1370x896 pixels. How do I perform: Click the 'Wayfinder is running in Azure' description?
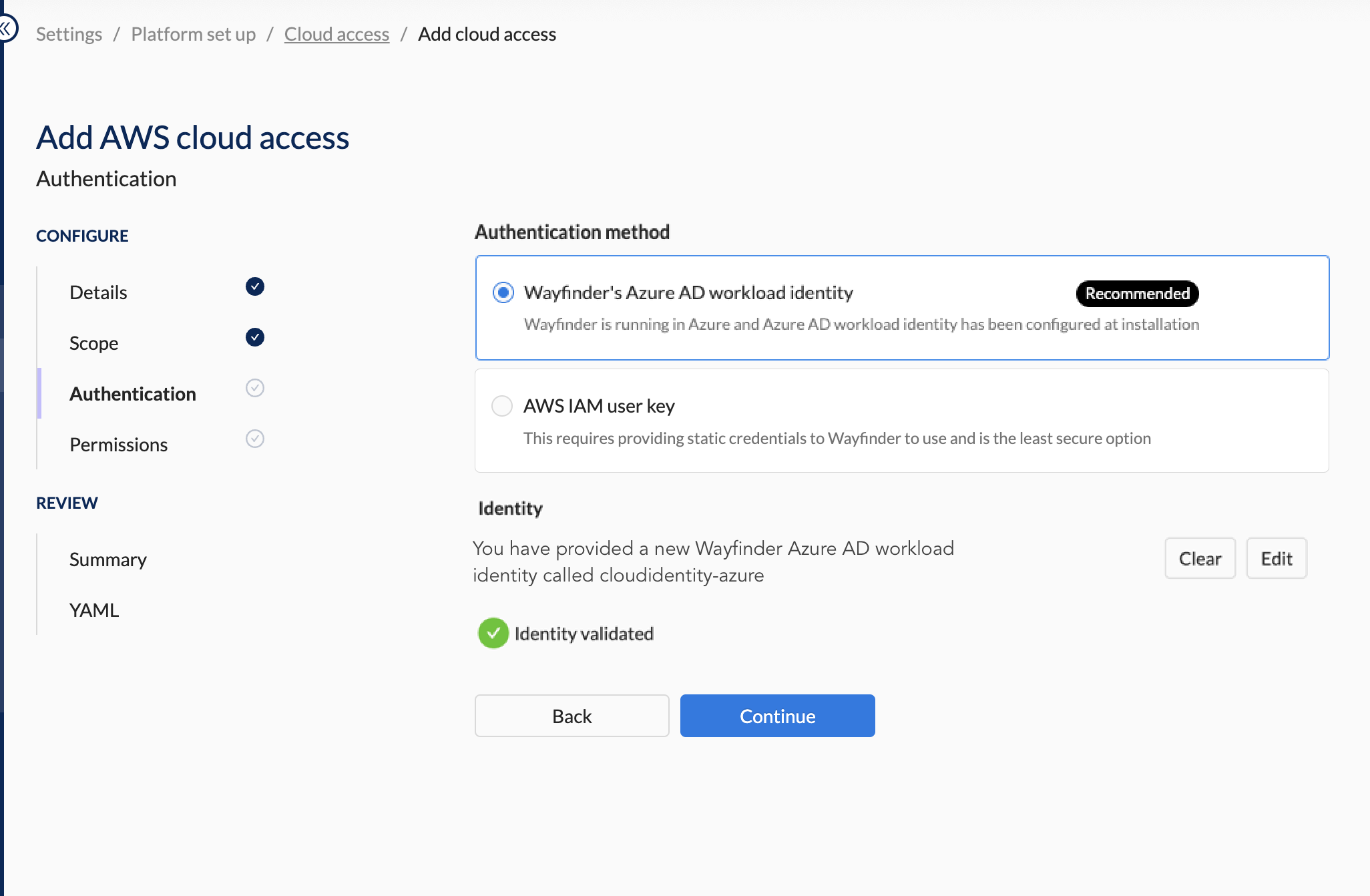[862, 324]
